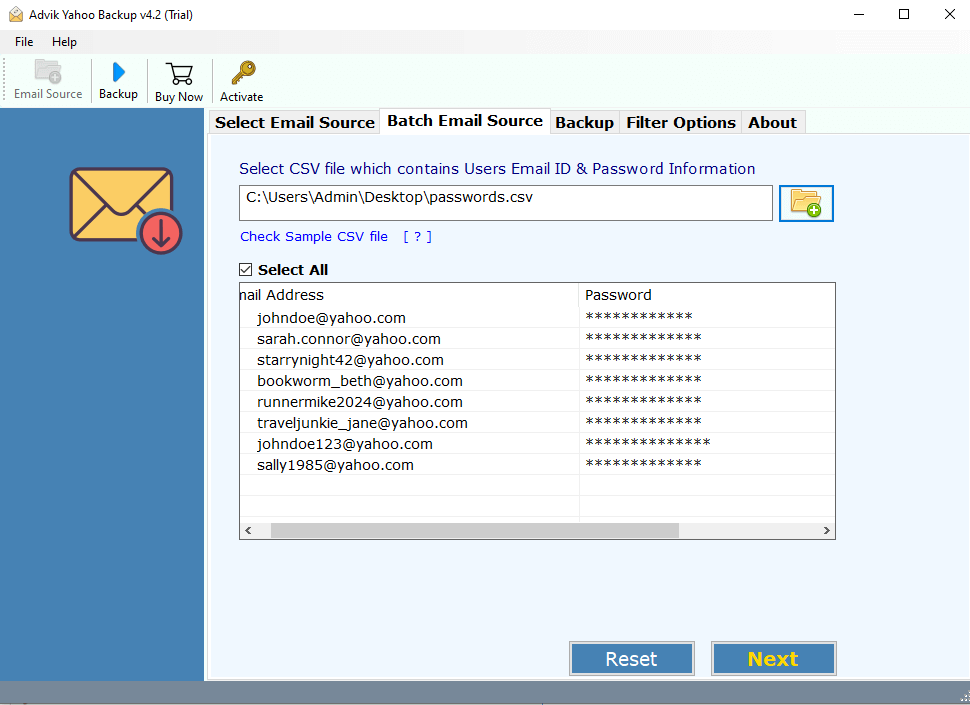Click the Email Address column header
This screenshot has width=970, height=705.
[409, 295]
